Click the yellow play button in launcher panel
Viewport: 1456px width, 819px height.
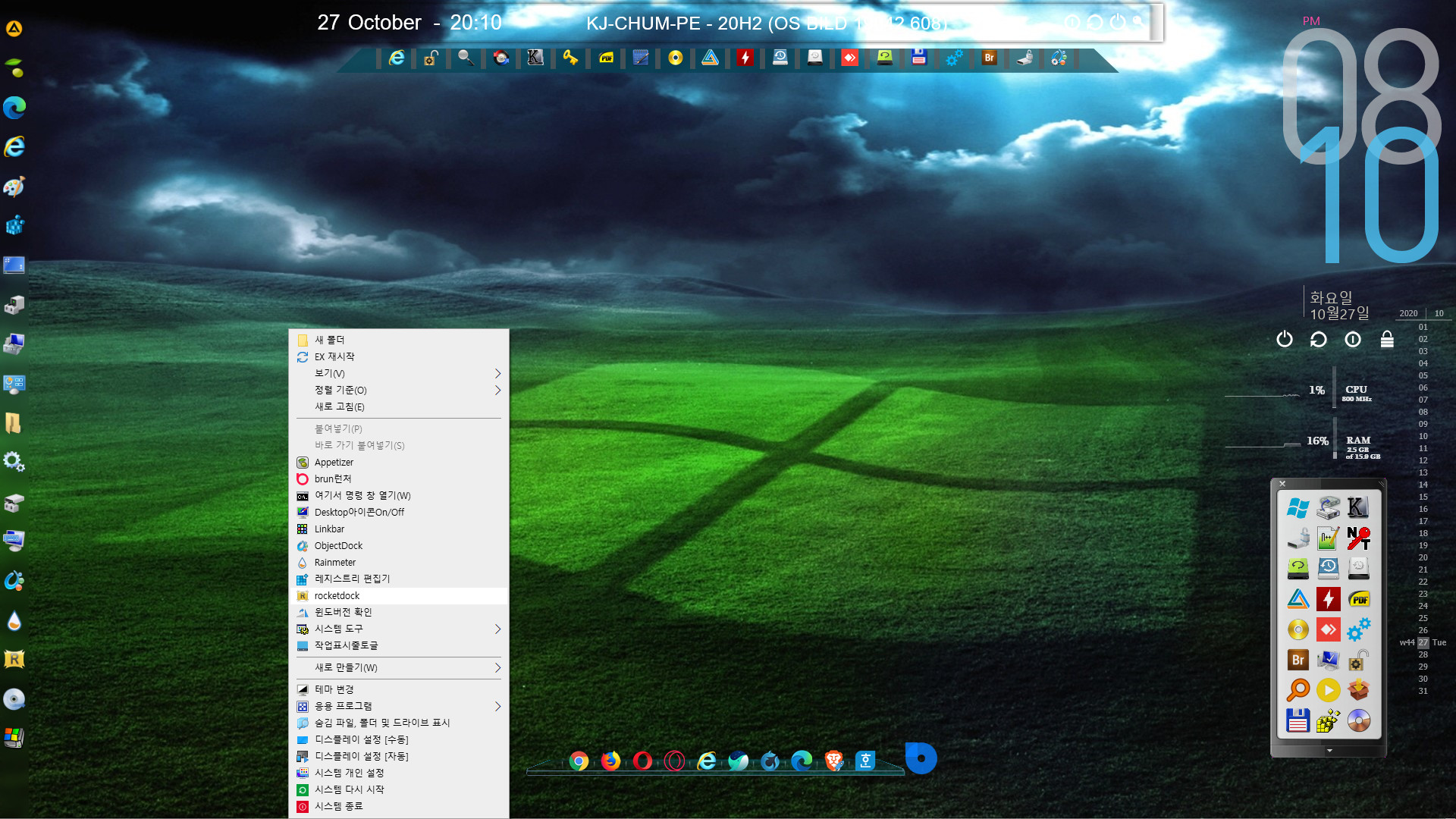click(x=1328, y=690)
